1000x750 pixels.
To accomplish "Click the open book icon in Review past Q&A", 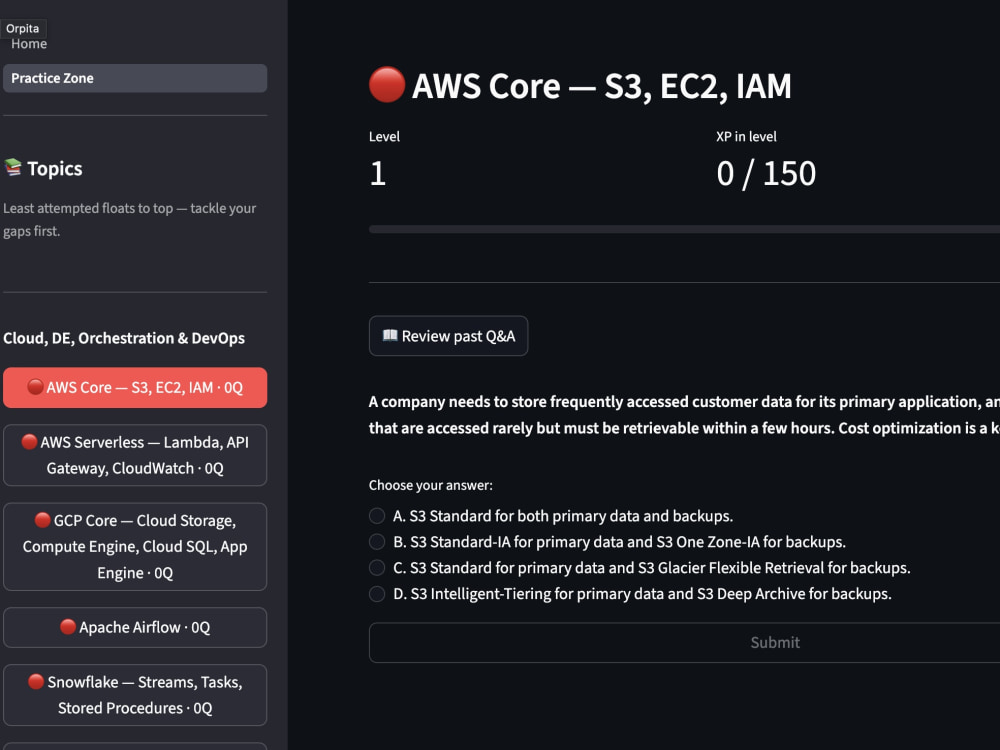I will pyautogui.click(x=390, y=335).
